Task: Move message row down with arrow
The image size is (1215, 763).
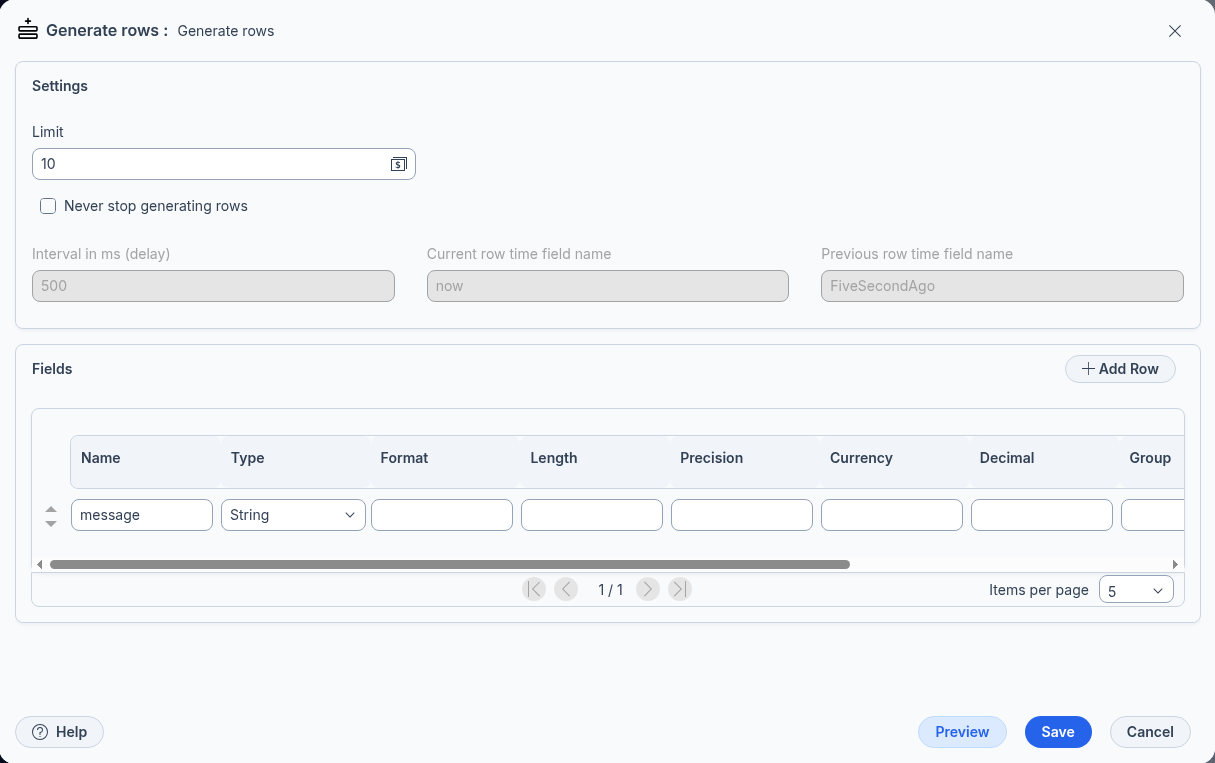Action: pos(51,523)
